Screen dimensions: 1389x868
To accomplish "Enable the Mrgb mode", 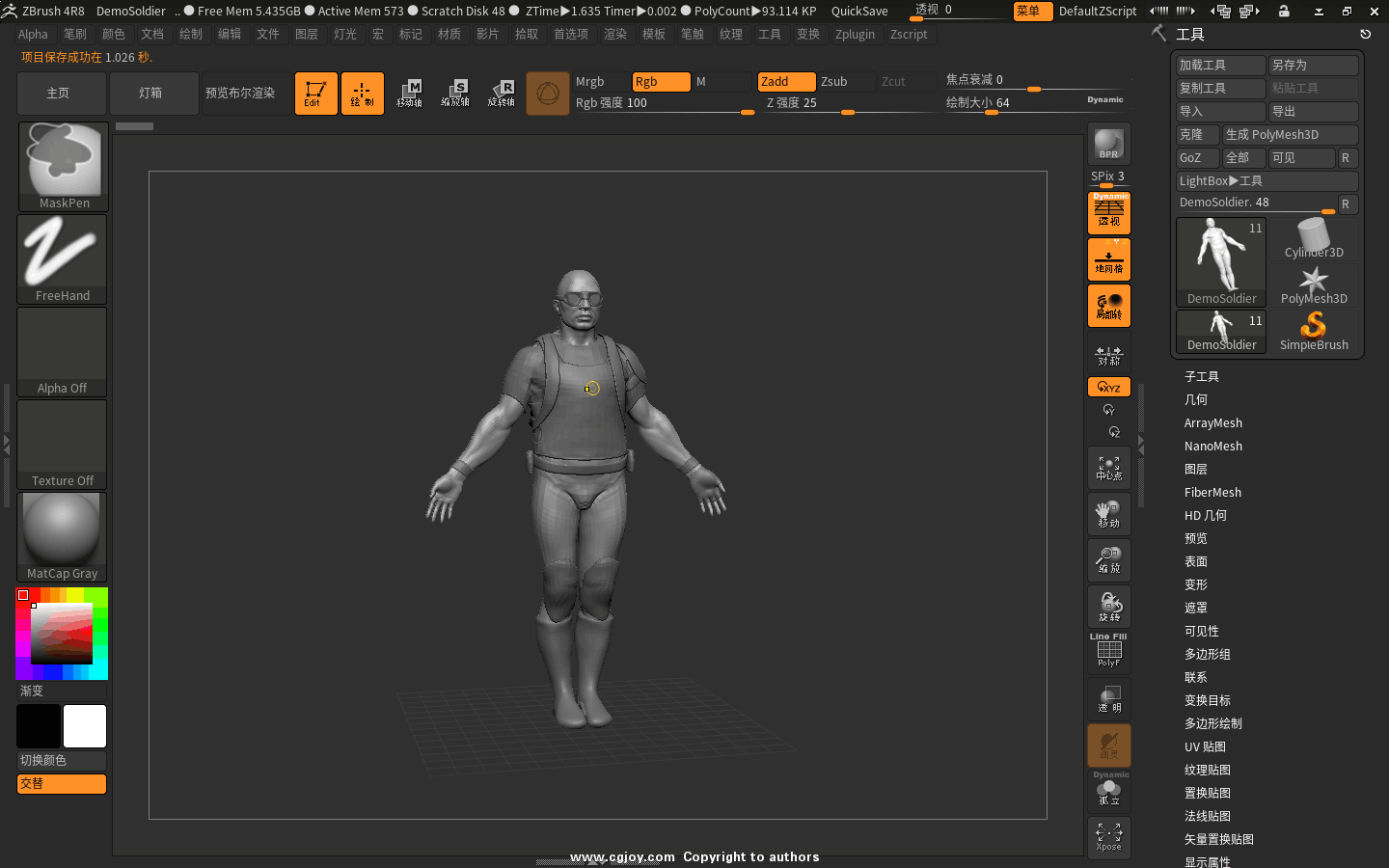I will pos(600,81).
